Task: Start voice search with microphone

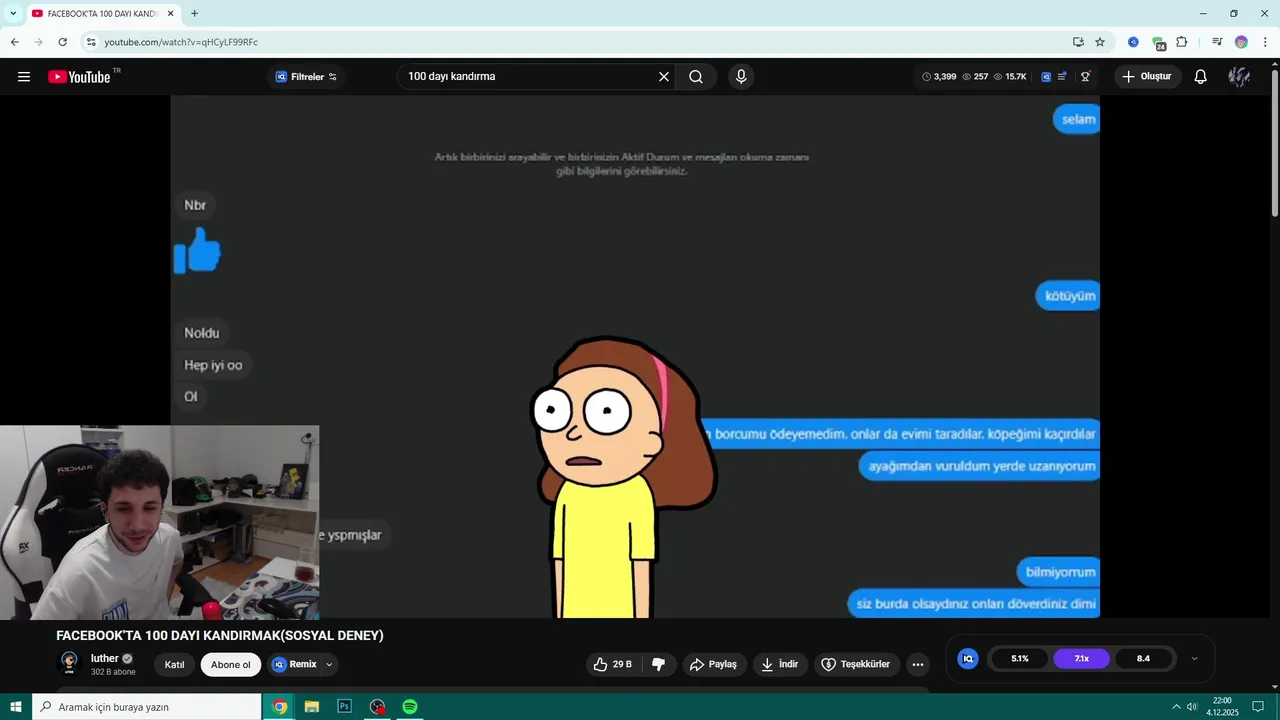Action: point(741,77)
